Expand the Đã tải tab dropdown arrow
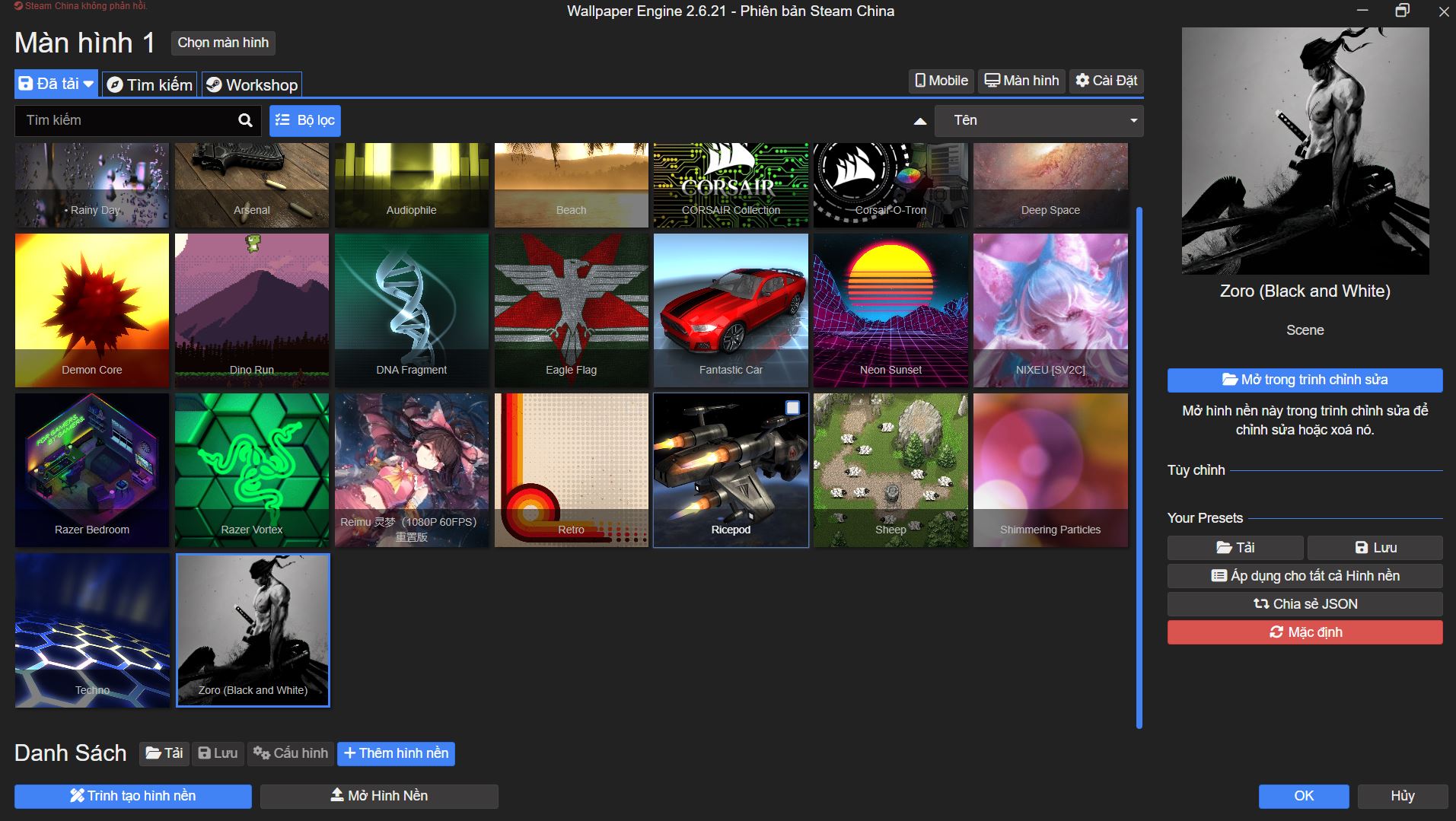 point(88,84)
